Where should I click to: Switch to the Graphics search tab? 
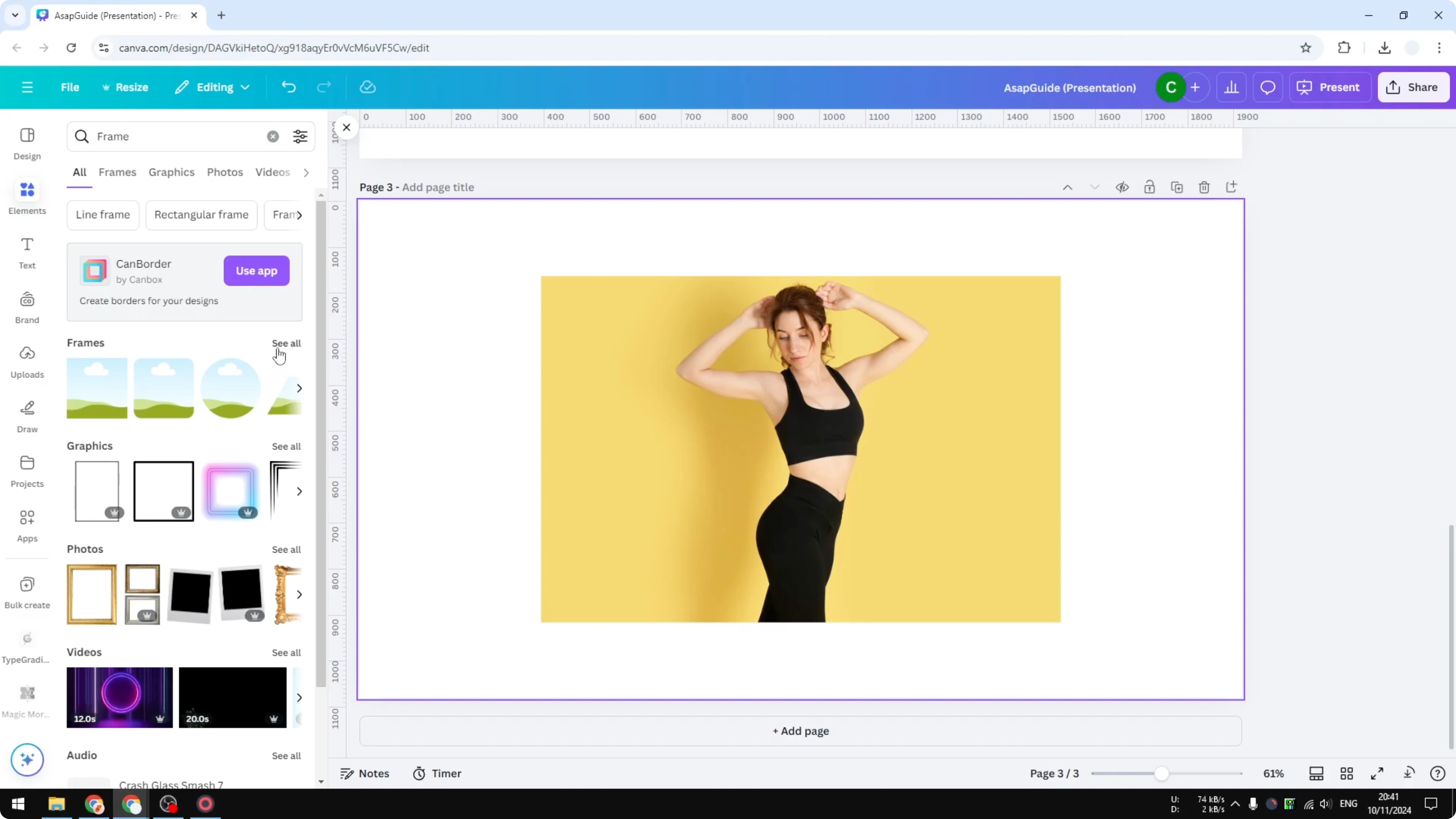tap(171, 173)
